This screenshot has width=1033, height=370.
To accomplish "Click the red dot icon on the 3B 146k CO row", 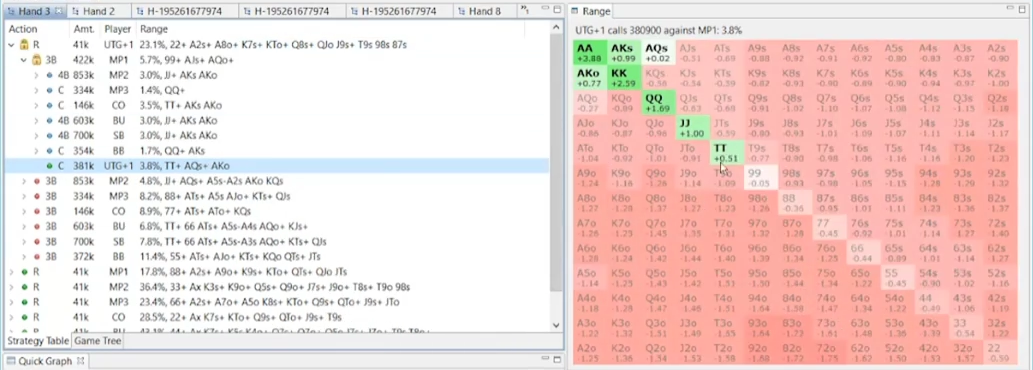I will (38, 211).
